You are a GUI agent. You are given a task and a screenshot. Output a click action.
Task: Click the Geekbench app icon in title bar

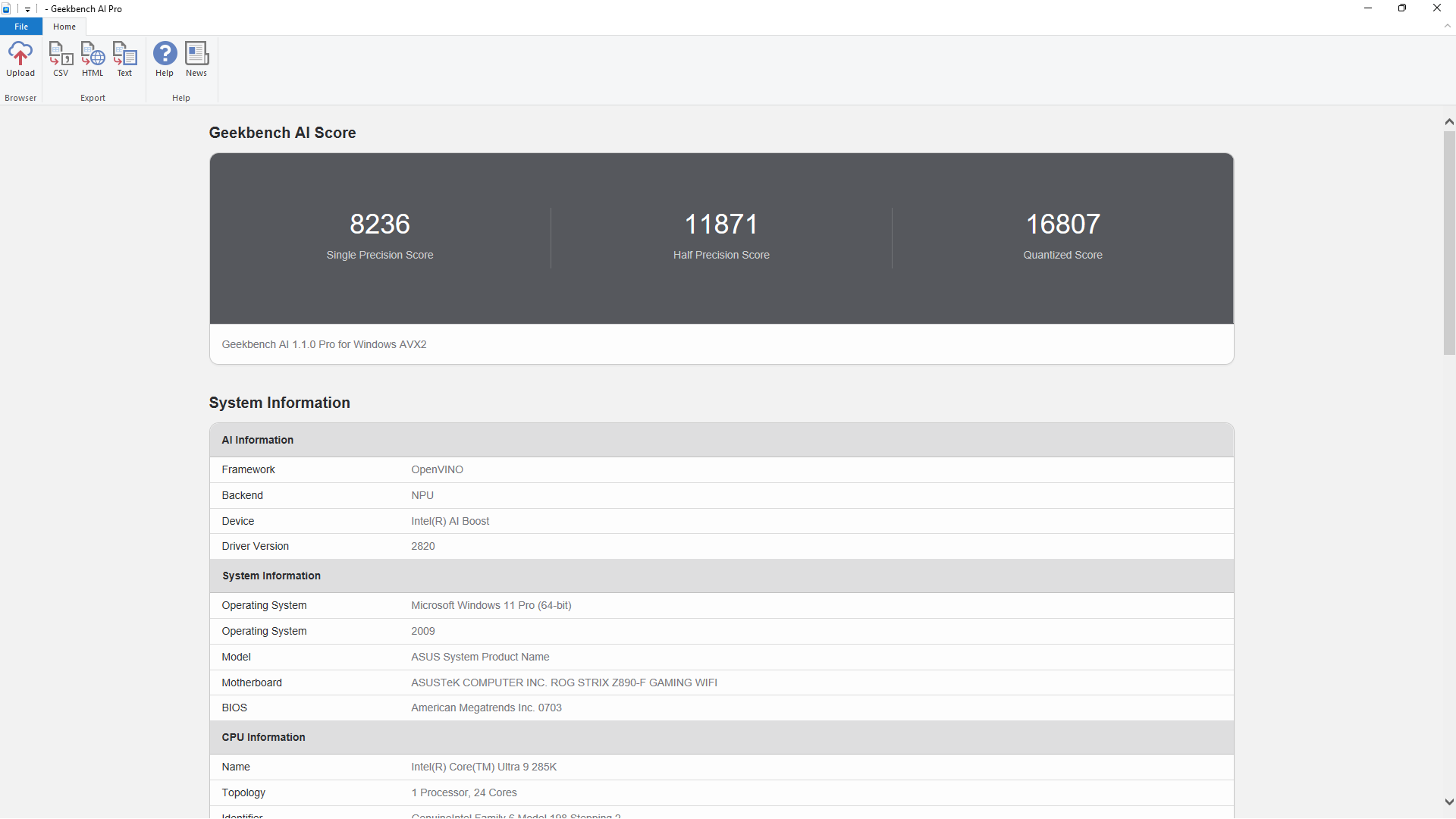pyautogui.click(x=7, y=9)
